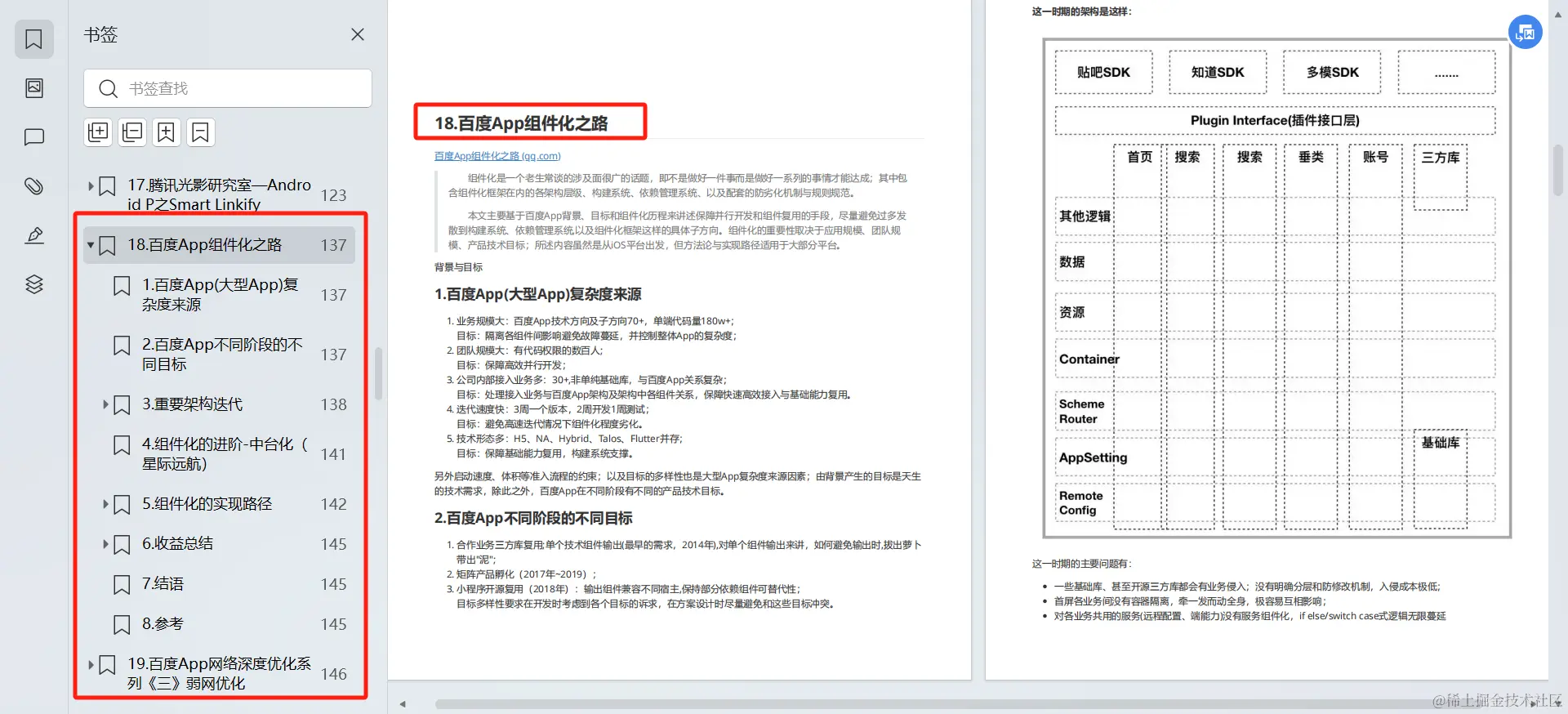1568x714 pixels.
Task: Click the horizontal scrollbar left arrow
Action: pyautogui.click(x=403, y=704)
